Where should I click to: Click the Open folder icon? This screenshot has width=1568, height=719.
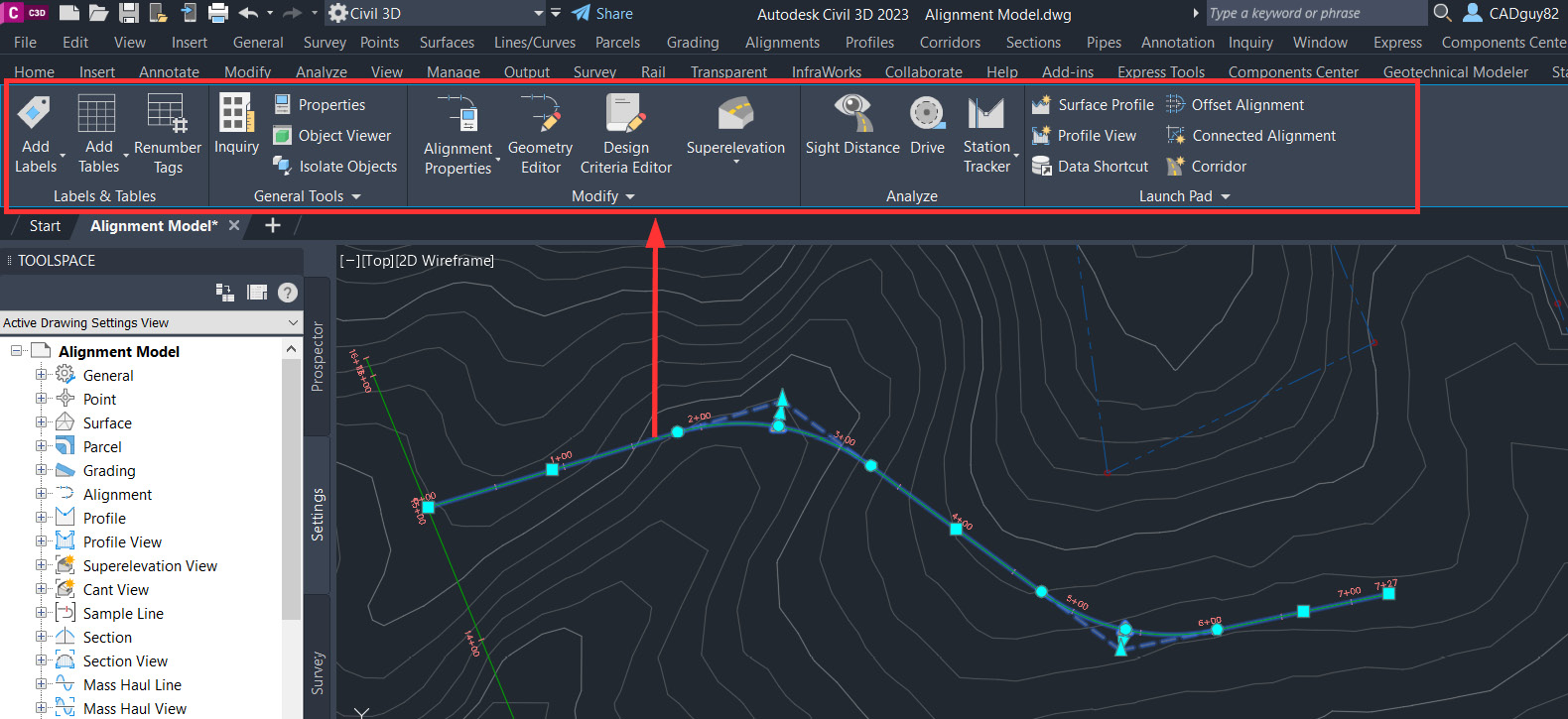click(99, 13)
